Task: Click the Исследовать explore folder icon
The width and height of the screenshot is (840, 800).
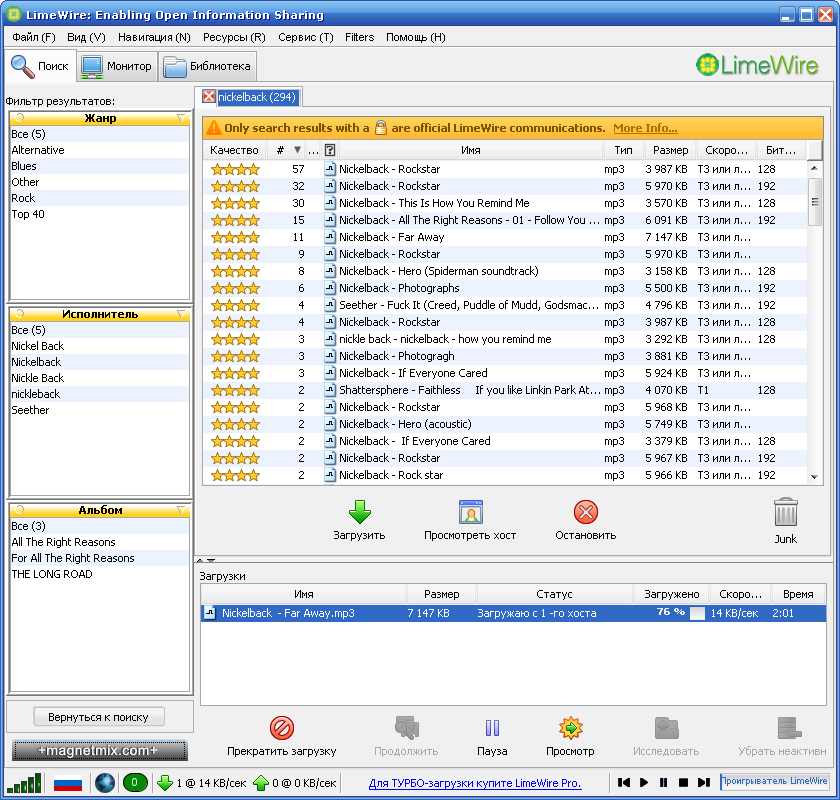Action: 666,728
